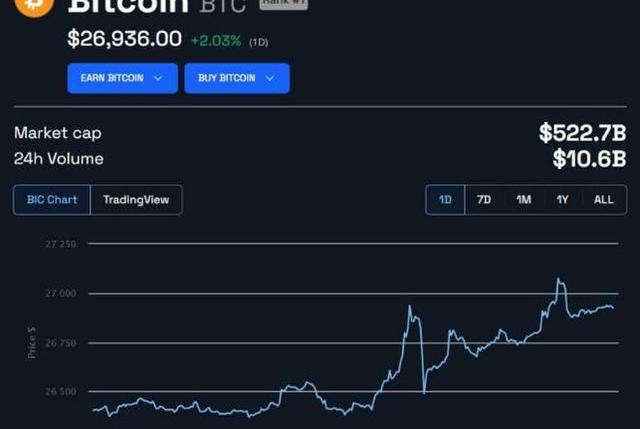Click the Rank #1 badge
The height and width of the screenshot is (429, 640).
point(284,4)
